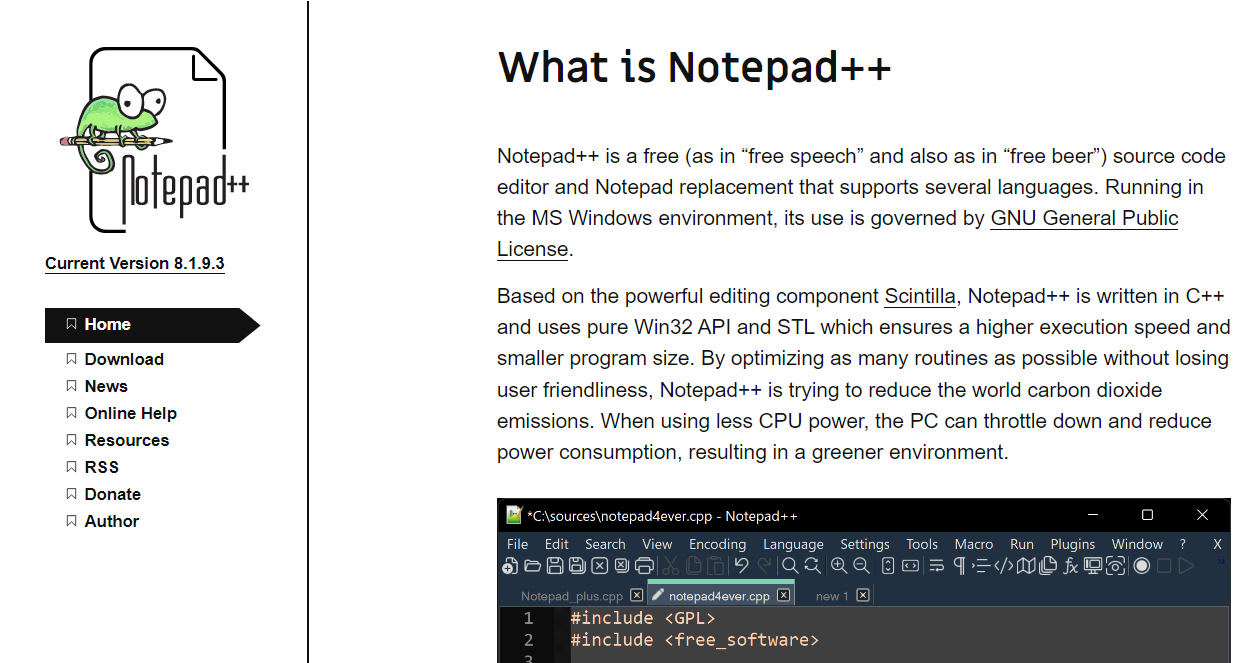Open the Tools menu

coord(922,544)
